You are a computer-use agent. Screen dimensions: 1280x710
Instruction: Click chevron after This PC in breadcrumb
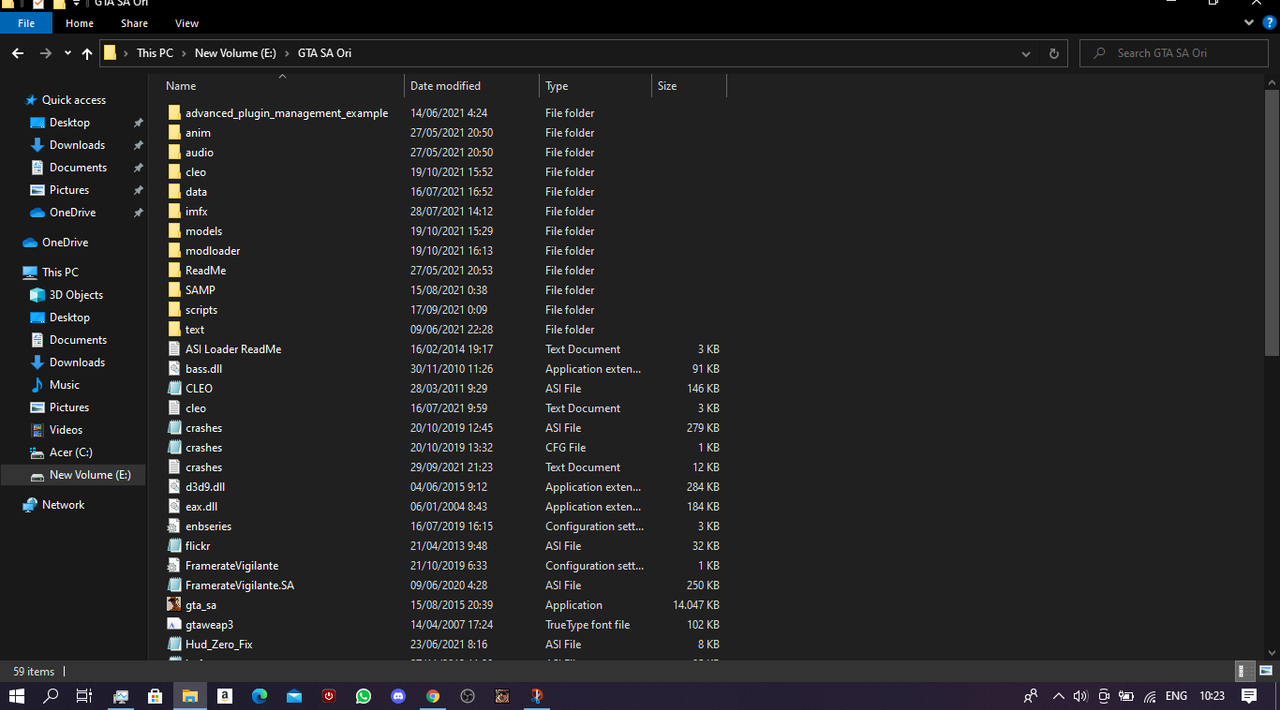click(185, 53)
